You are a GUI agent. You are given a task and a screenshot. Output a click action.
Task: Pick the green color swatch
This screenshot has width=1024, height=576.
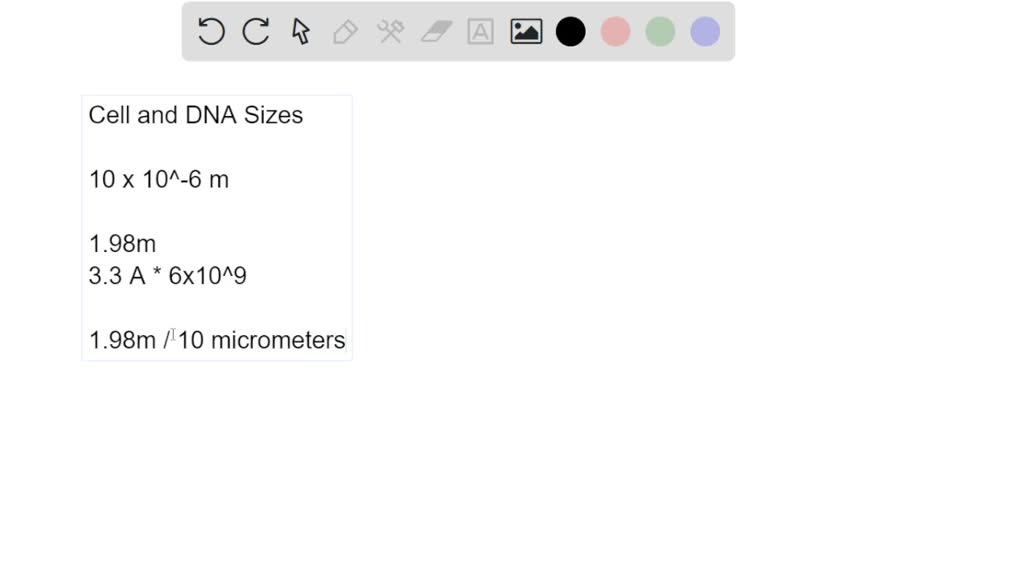[660, 32]
